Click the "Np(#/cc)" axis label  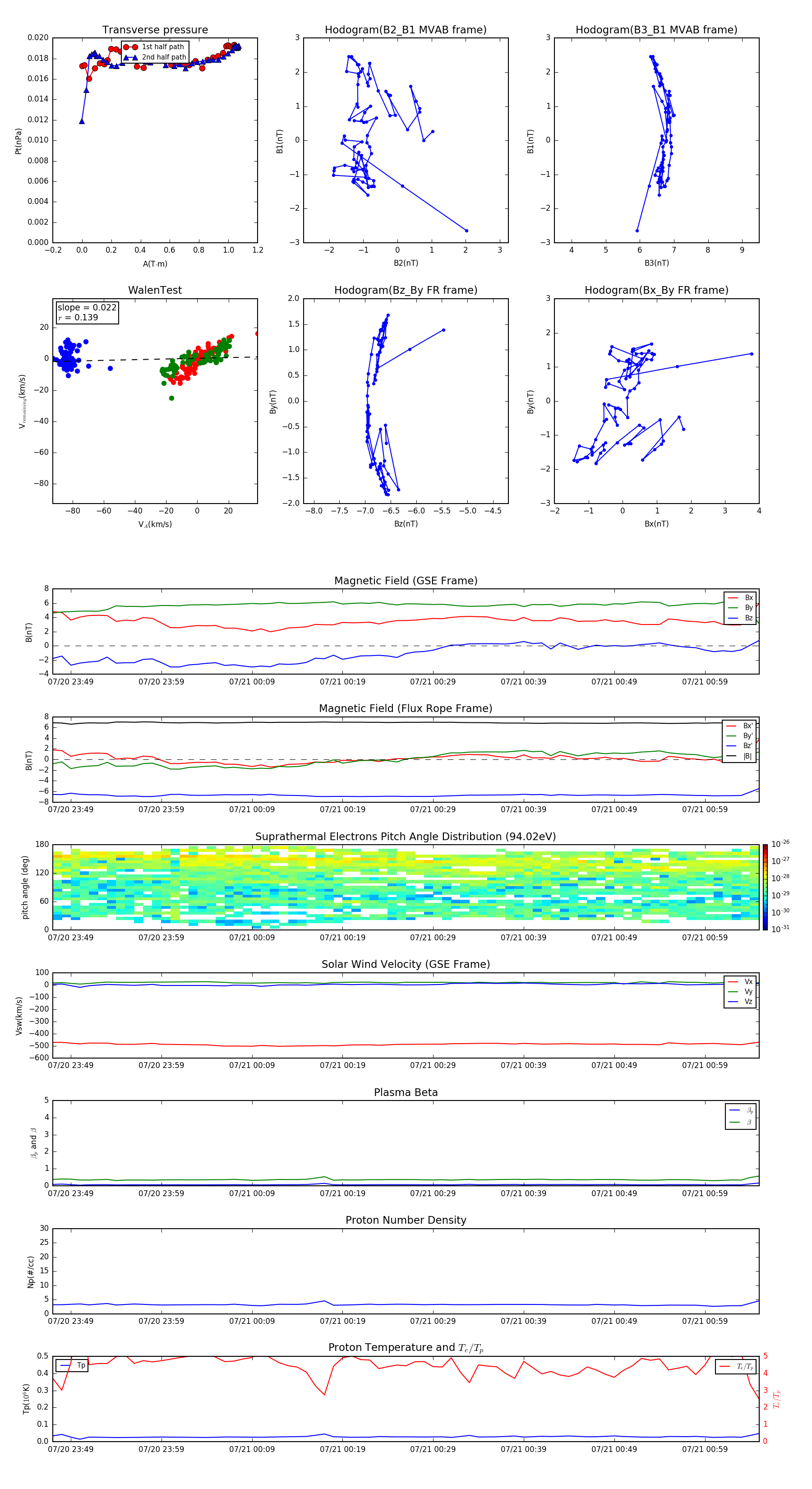(x=31, y=1272)
